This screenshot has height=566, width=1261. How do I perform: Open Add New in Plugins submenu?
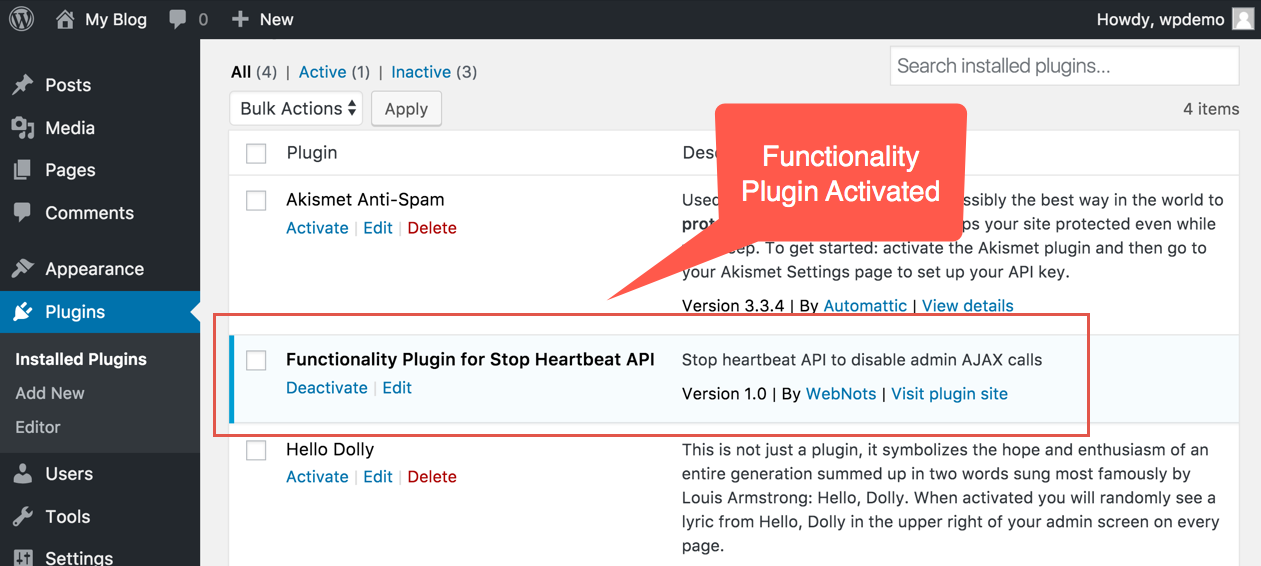[x=50, y=393]
